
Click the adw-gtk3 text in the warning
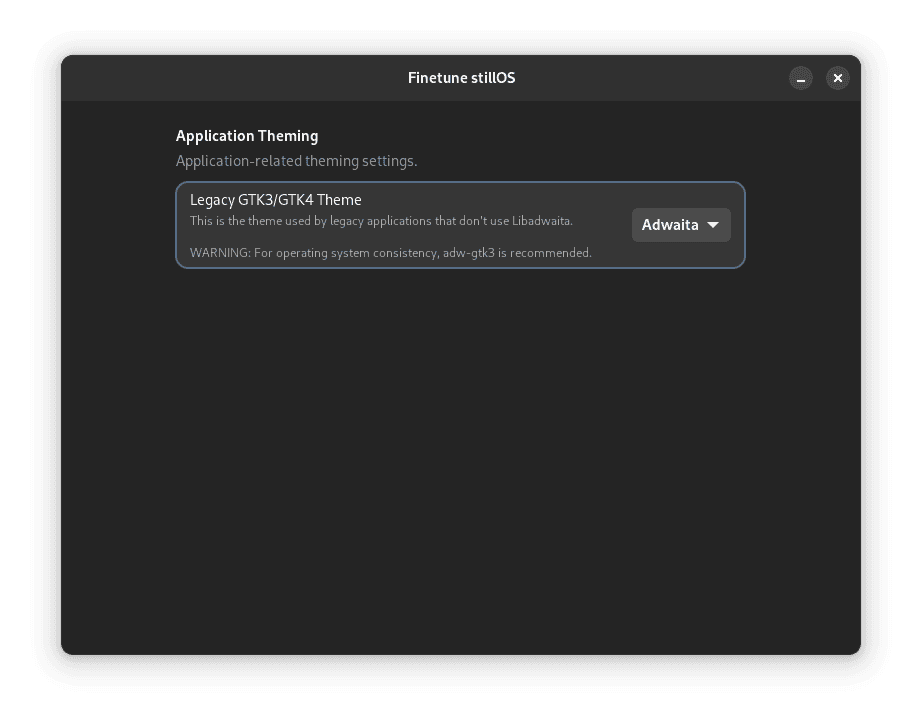(x=469, y=253)
